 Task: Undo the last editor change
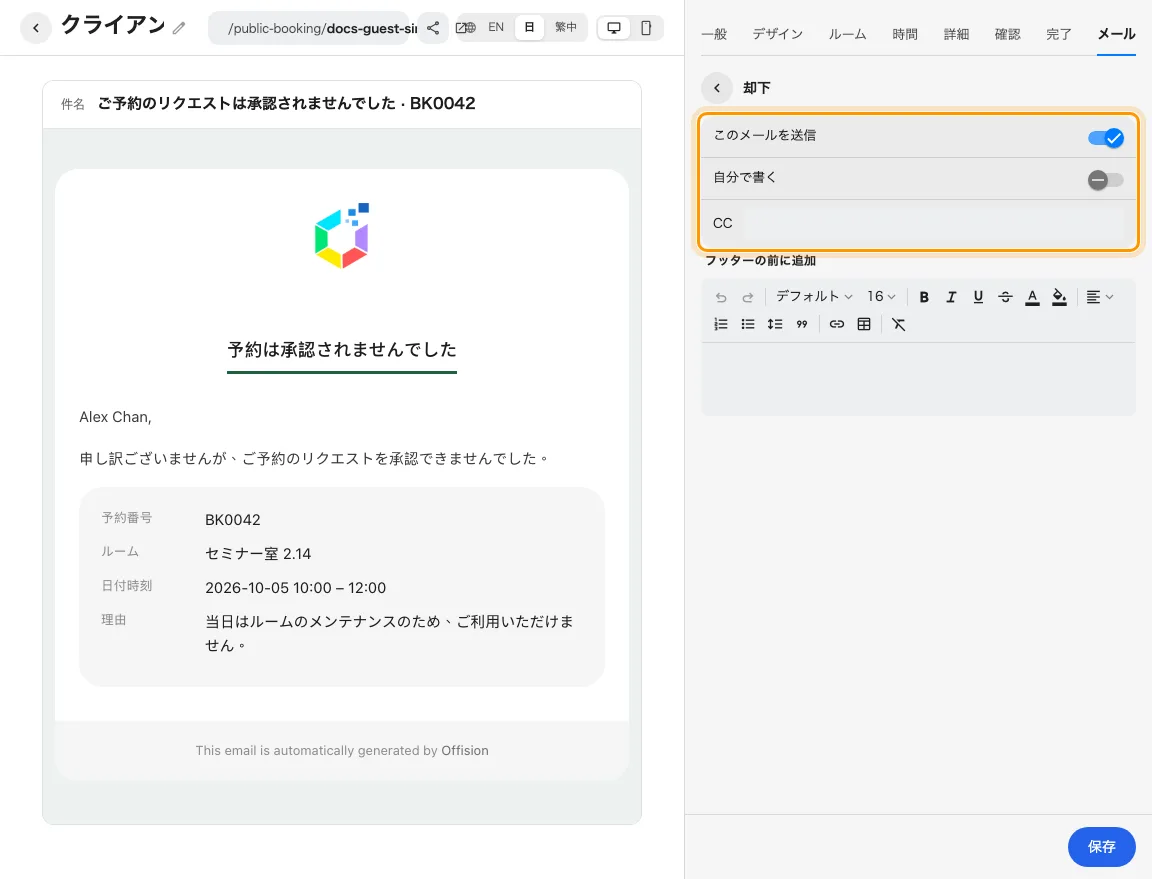pyautogui.click(x=721, y=297)
